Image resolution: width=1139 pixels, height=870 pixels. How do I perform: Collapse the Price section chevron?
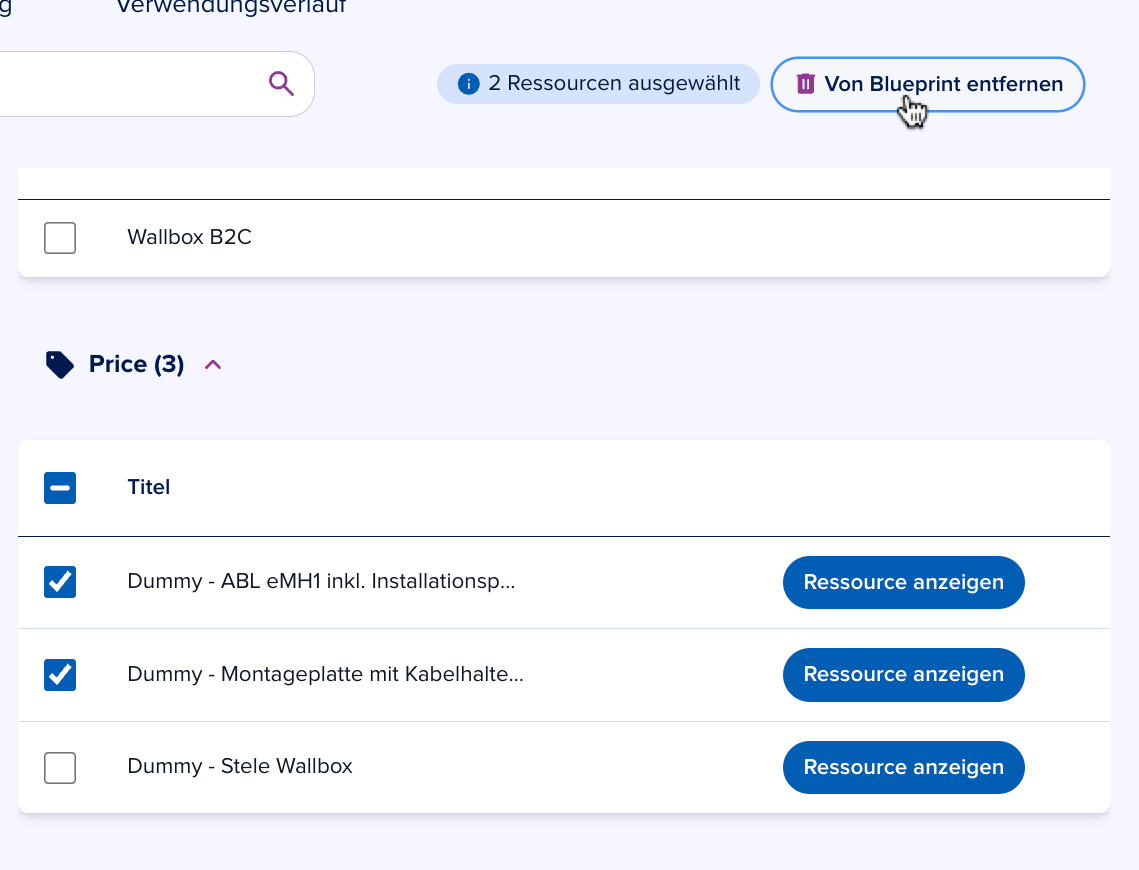tap(212, 365)
